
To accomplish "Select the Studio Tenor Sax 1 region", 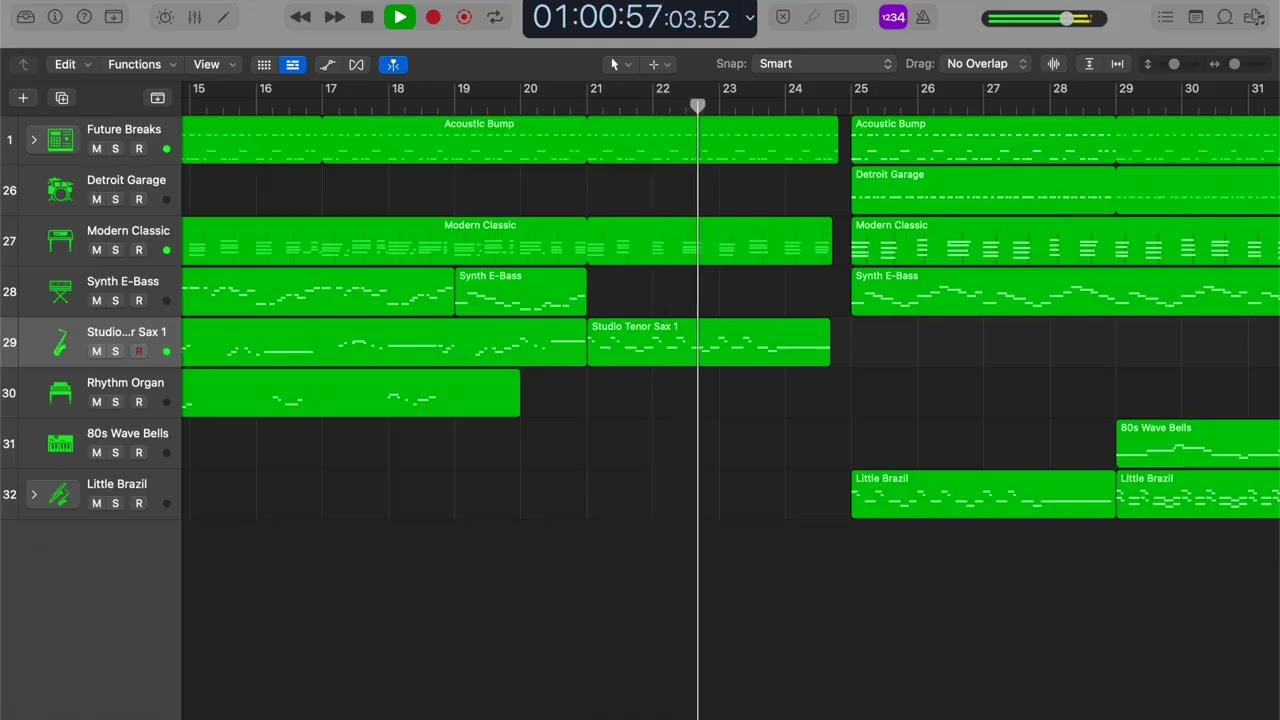I will 708,342.
